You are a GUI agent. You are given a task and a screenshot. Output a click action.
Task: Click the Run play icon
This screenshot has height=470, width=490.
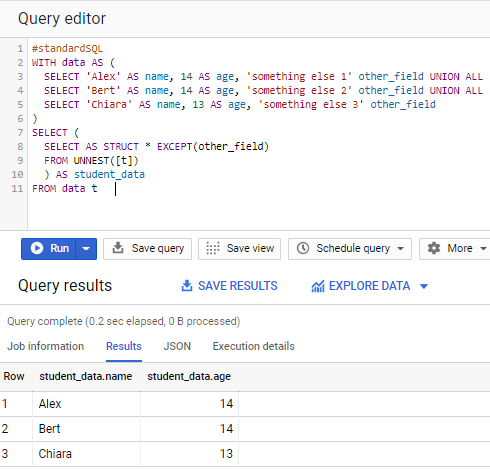(37, 248)
